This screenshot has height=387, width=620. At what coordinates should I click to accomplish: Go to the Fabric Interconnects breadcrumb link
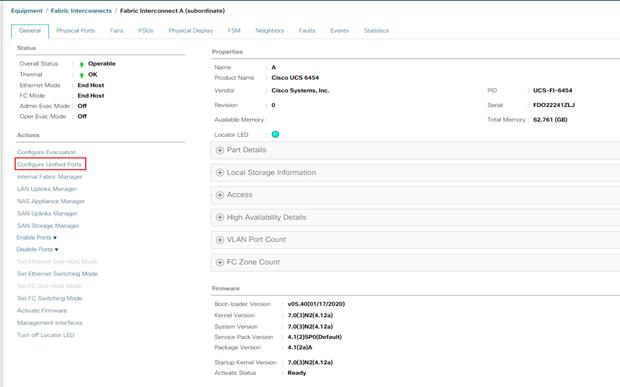[81, 11]
